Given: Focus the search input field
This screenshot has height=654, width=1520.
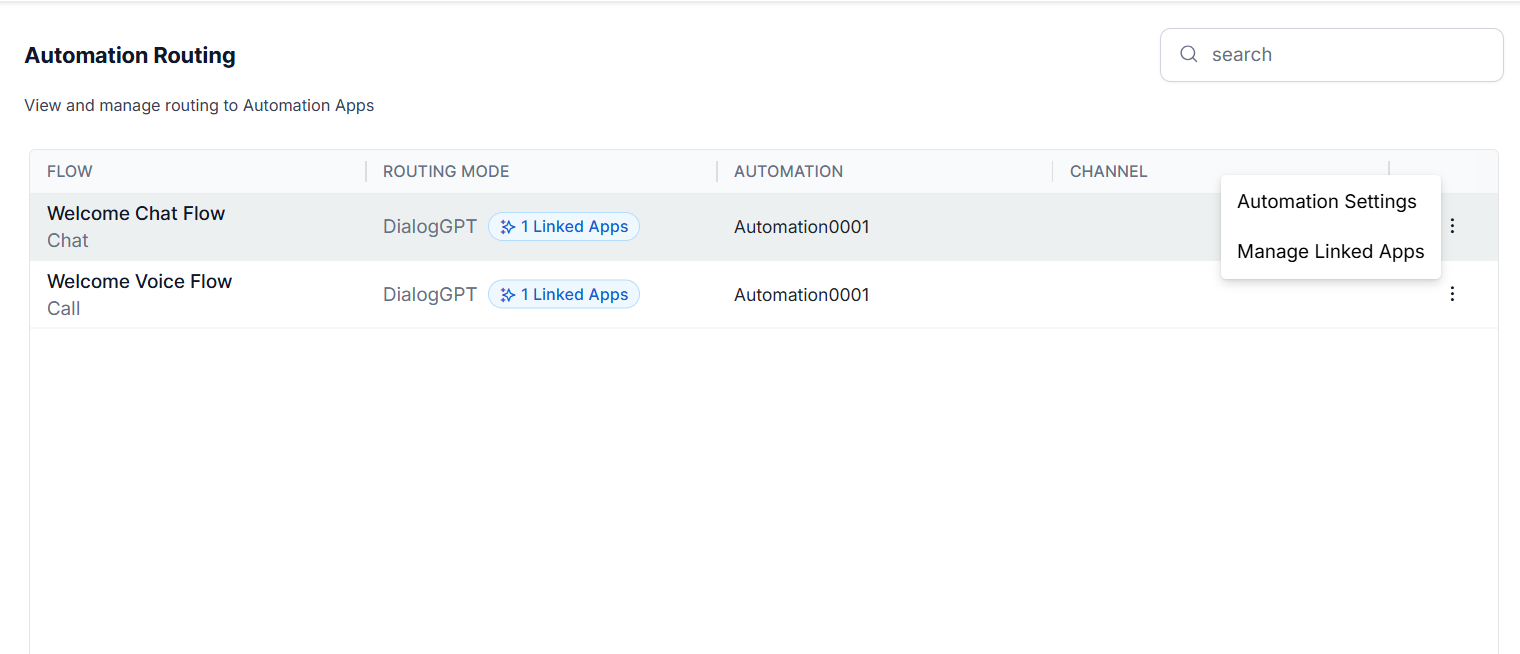Looking at the screenshot, I should click(1340, 55).
